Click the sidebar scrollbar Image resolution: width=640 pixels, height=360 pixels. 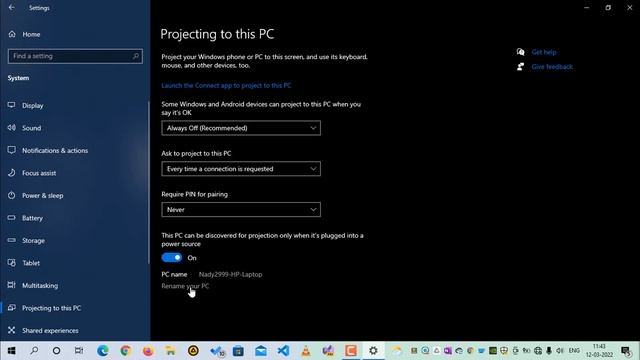pos(149,182)
